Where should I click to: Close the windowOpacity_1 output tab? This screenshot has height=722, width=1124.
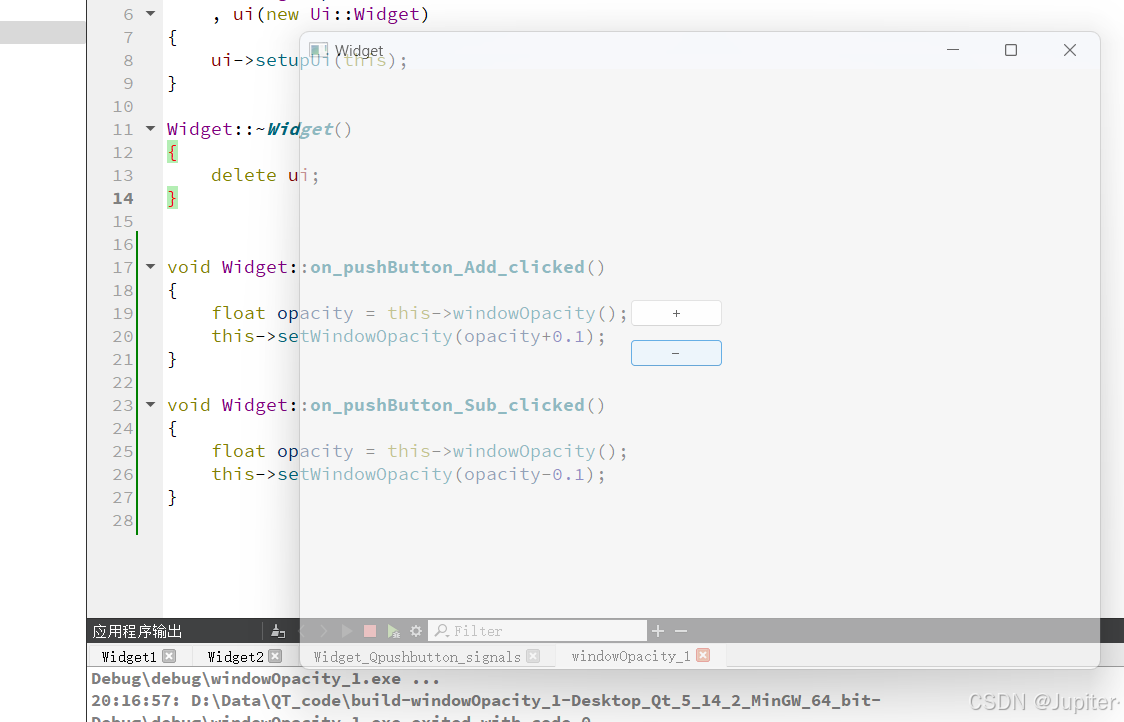coord(703,655)
